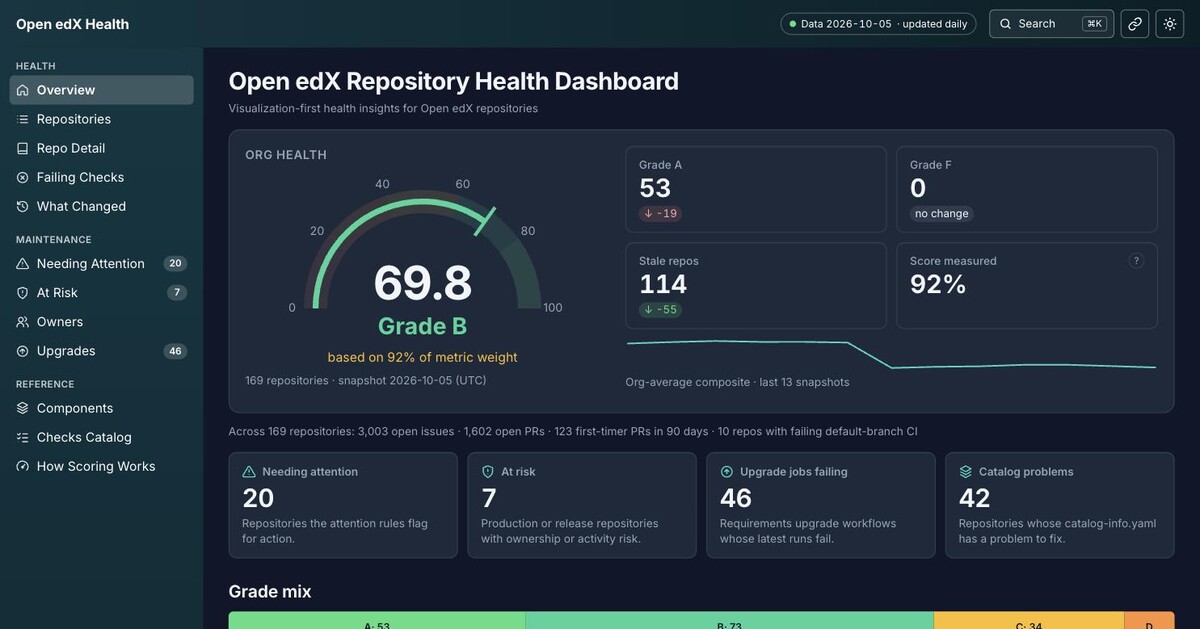Image resolution: width=1200 pixels, height=629 pixels.
Task: Click the 'Grade mix' section heading
Action: point(270,592)
